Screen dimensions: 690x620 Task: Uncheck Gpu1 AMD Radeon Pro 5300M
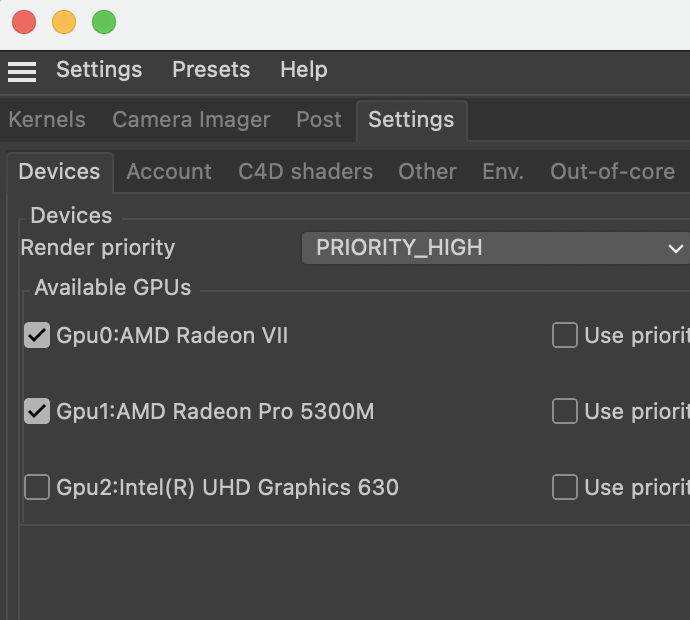point(37,411)
